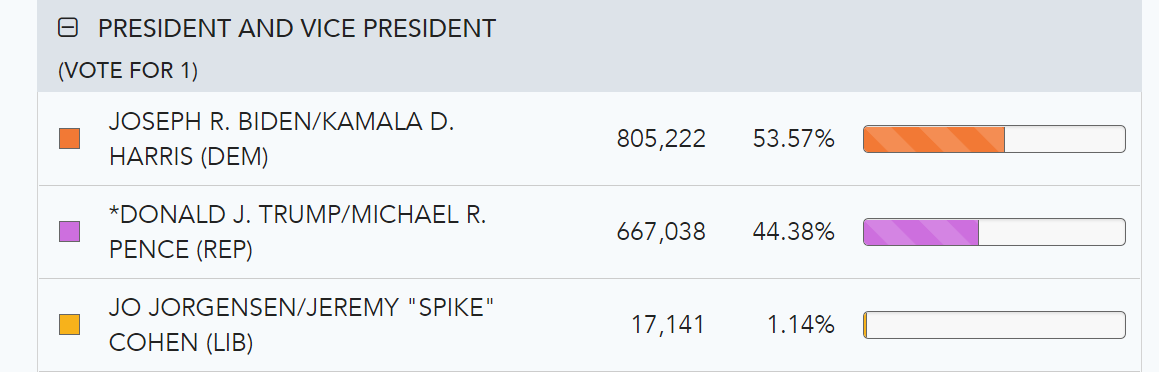Click the 667,038 vote count
The width and height of the screenshot is (1159, 372).
click(661, 232)
